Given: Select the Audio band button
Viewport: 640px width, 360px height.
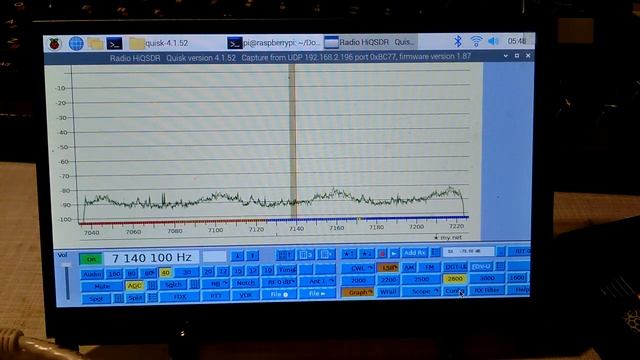Looking at the screenshot, I should pyautogui.click(x=92, y=274).
